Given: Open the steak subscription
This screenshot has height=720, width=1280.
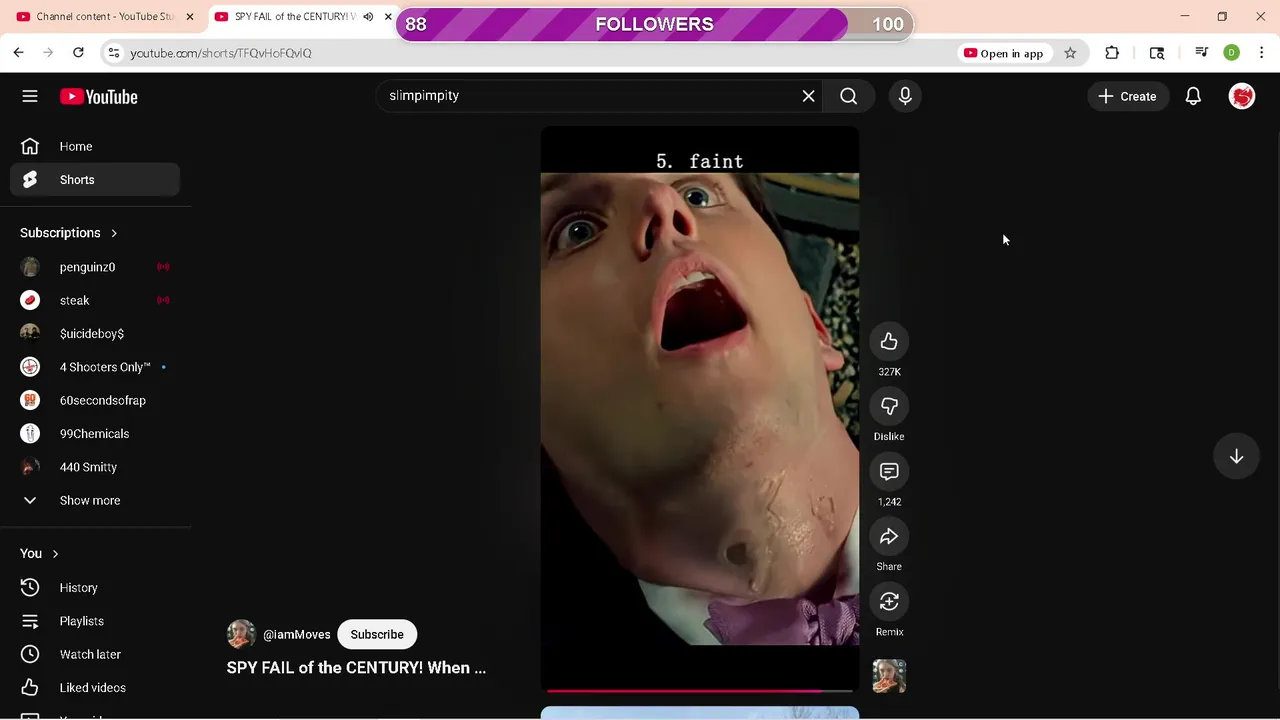Looking at the screenshot, I should coord(95,300).
